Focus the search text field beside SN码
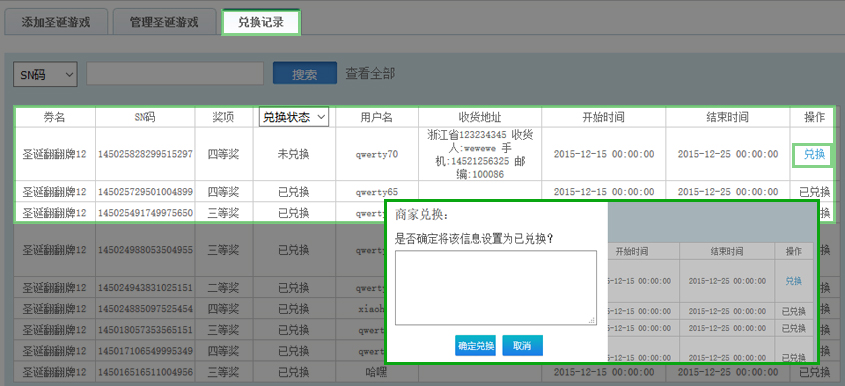 tap(175, 74)
